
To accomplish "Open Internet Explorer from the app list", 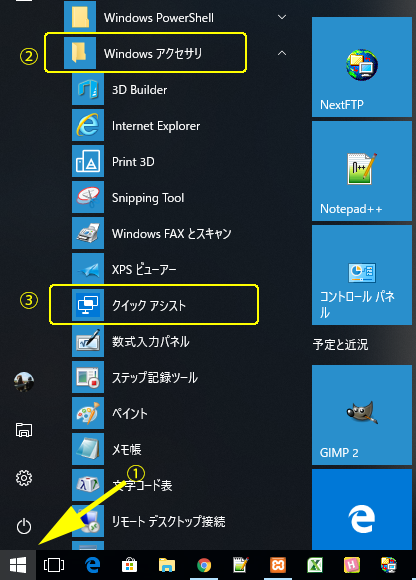I will pos(148,126).
